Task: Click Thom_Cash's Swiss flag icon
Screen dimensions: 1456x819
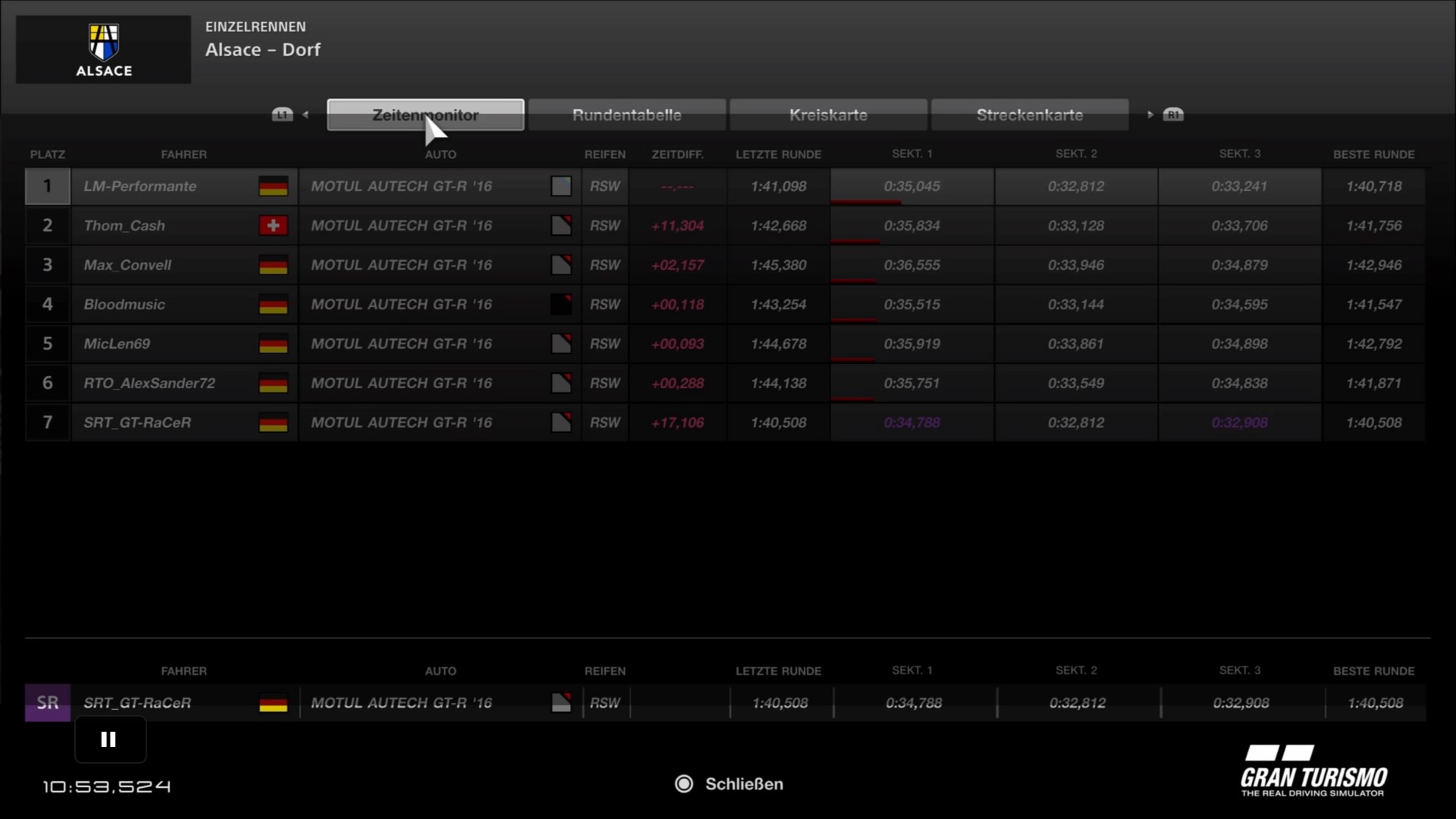Action: click(273, 226)
